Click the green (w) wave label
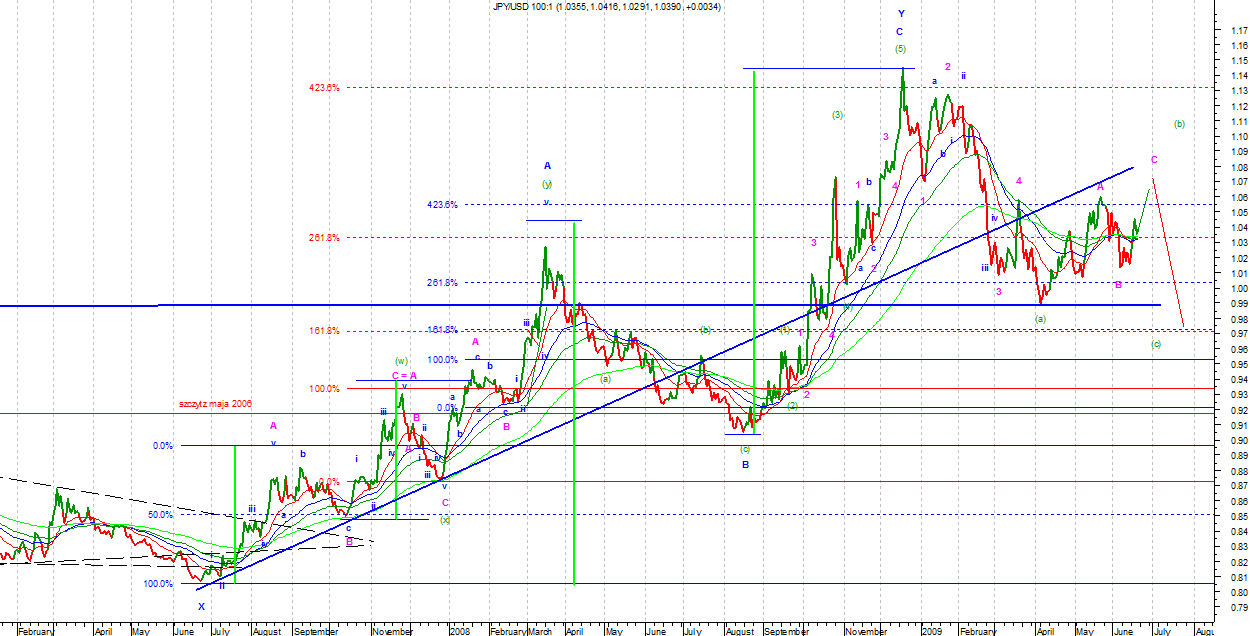The width and height of the screenshot is (1250, 636). (401, 361)
